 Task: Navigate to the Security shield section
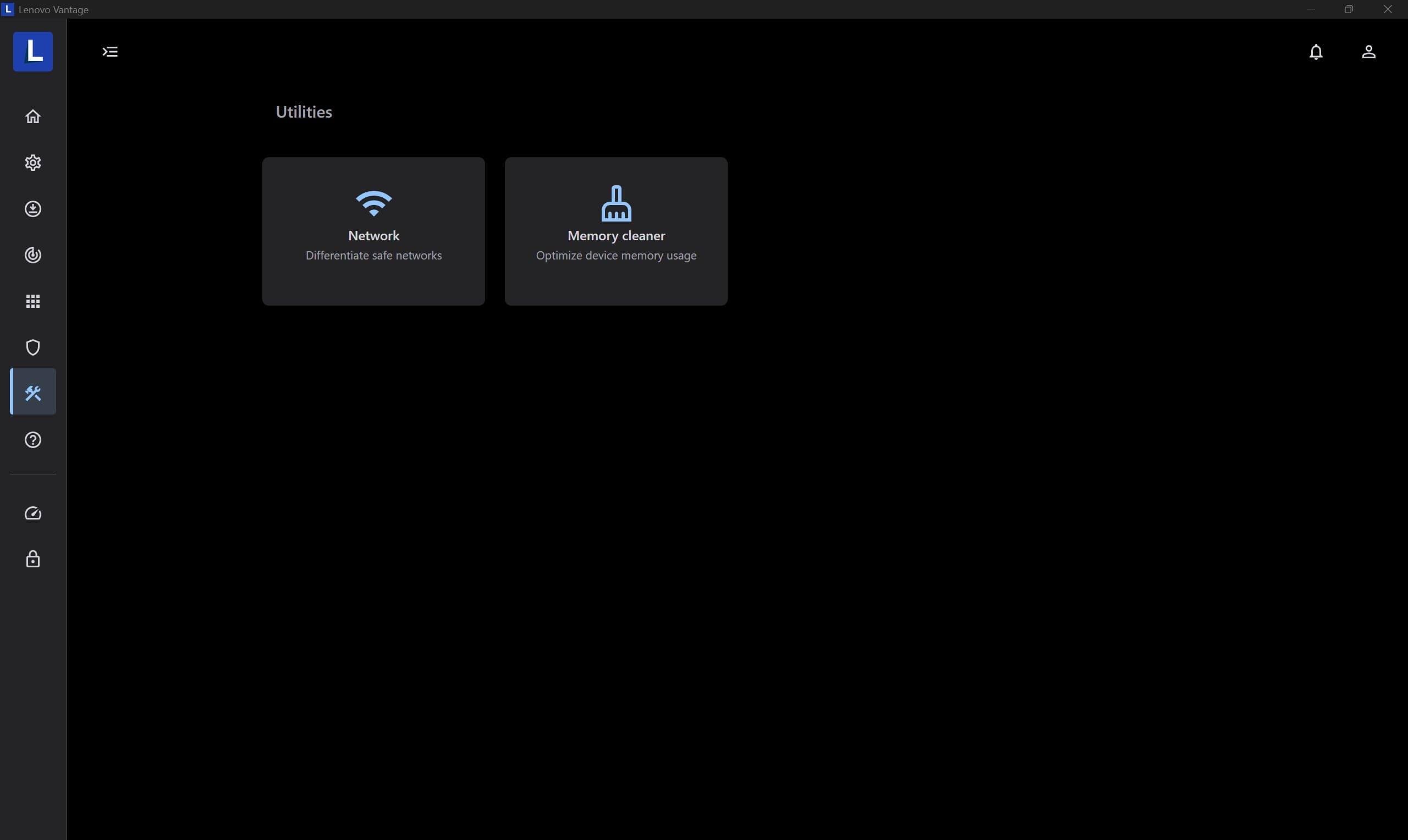point(33,347)
